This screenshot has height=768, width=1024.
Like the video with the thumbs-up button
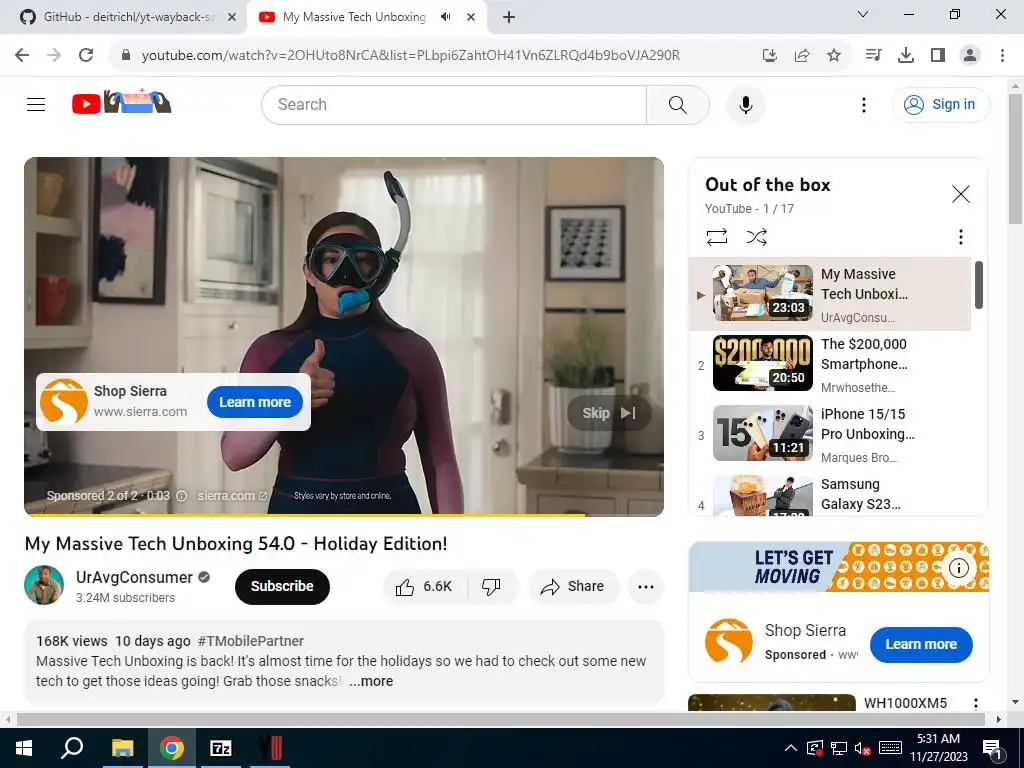[x=424, y=586]
